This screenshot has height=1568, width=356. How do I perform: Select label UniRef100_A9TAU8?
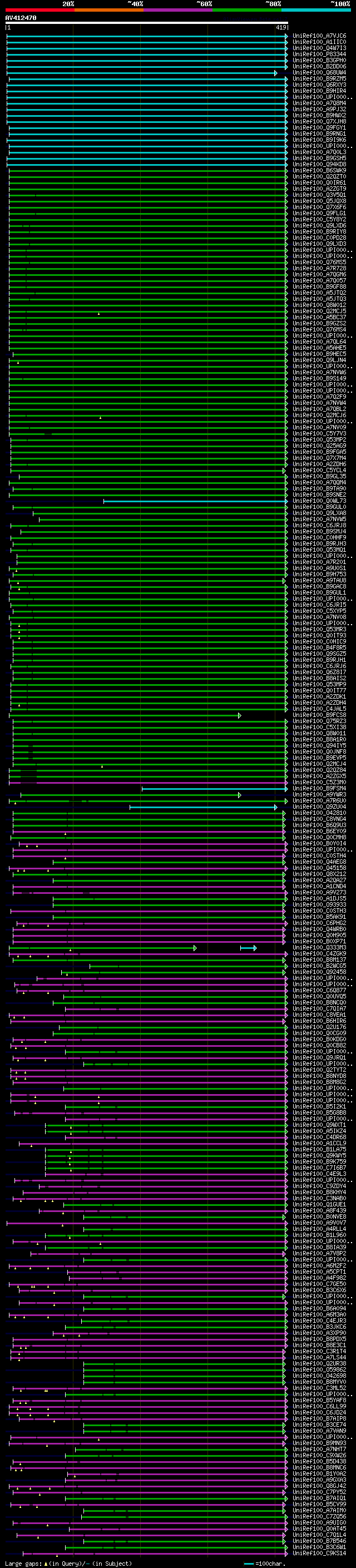click(319, 580)
